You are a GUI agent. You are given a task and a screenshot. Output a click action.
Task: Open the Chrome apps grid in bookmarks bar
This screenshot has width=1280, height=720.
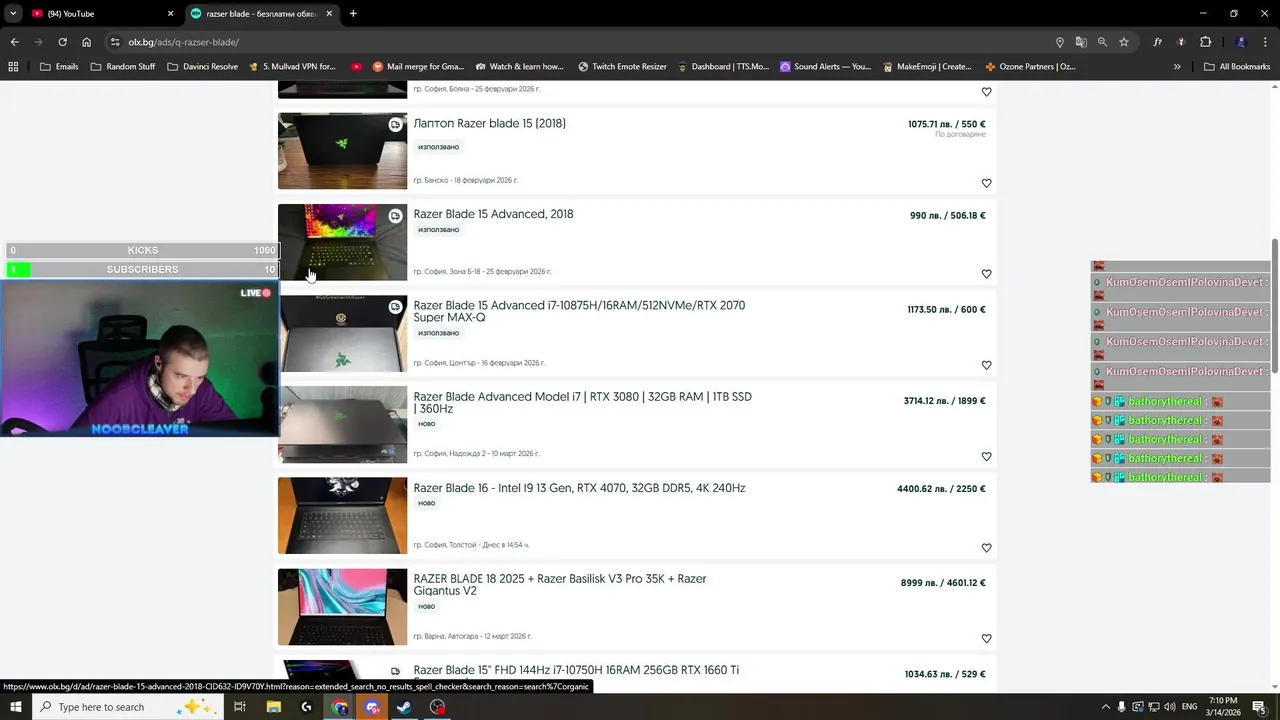[x=13, y=67]
